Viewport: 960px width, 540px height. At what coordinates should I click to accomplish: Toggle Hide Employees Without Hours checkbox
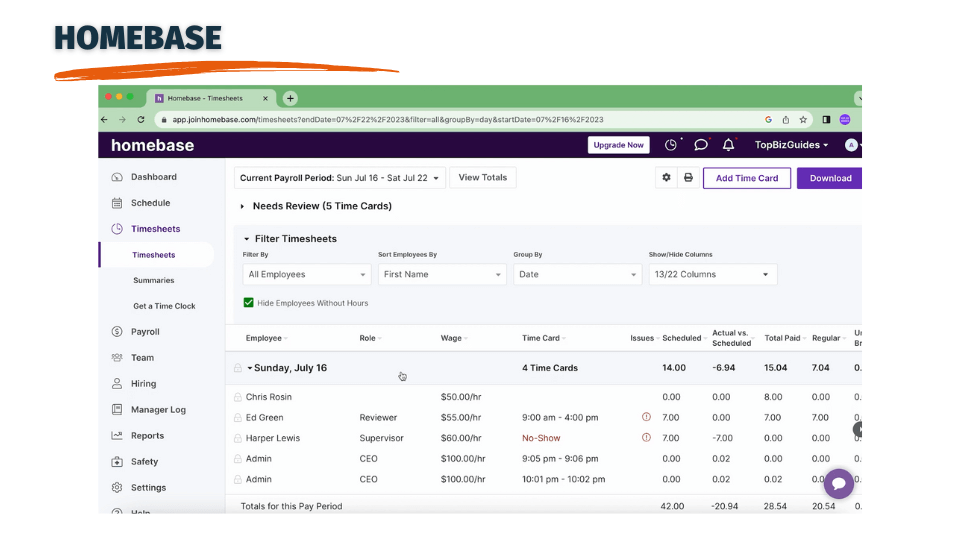[x=249, y=302]
